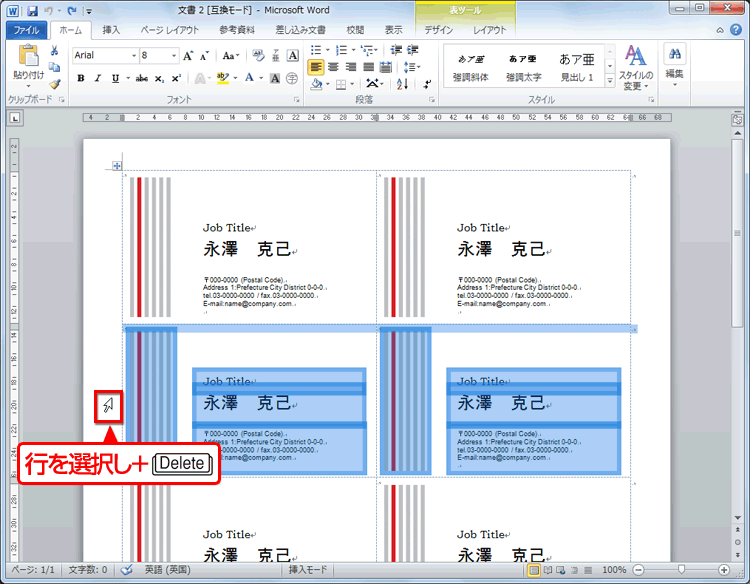Viewport: 750px width, 584px height.
Task: Select the Format Painter brush
Action: click(55, 84)
